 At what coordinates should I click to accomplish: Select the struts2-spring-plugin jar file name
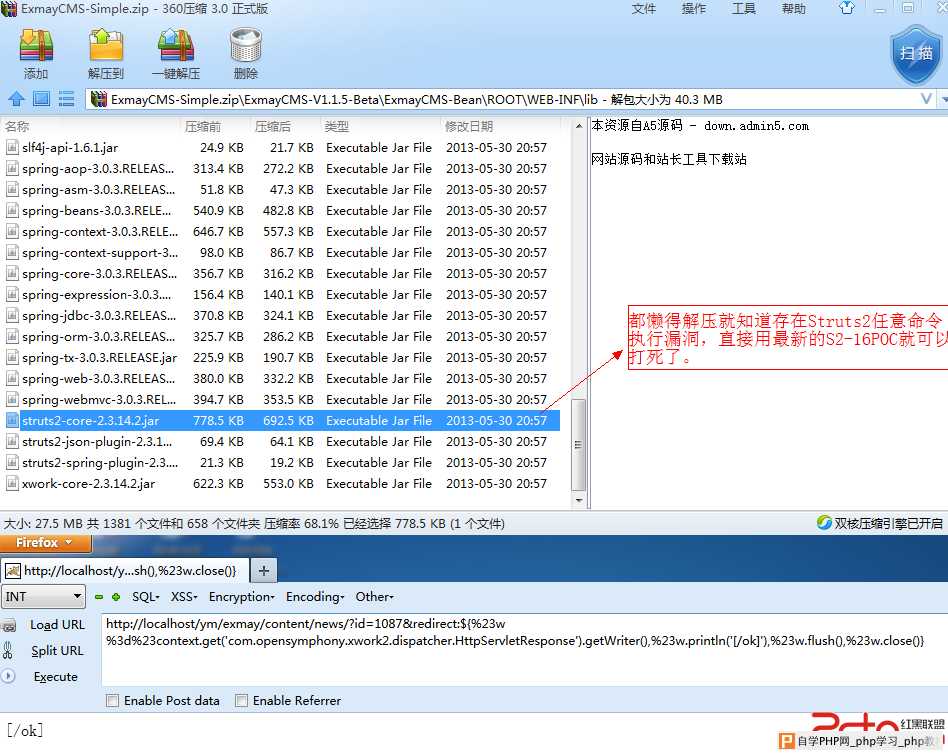point(100,463)
